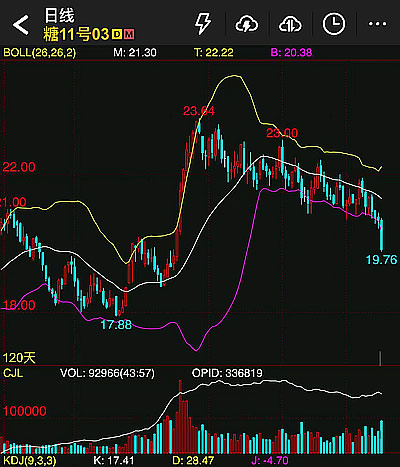Open the lightning bolt quick trade icon
400x467 pixels.
tap(203, 24)
